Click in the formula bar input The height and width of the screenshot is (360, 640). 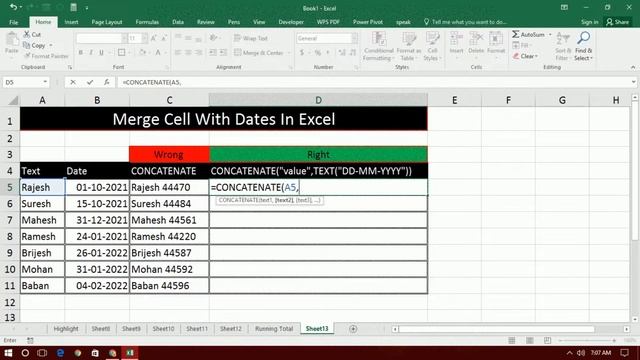pyautogui.click(x=373, y=82)
